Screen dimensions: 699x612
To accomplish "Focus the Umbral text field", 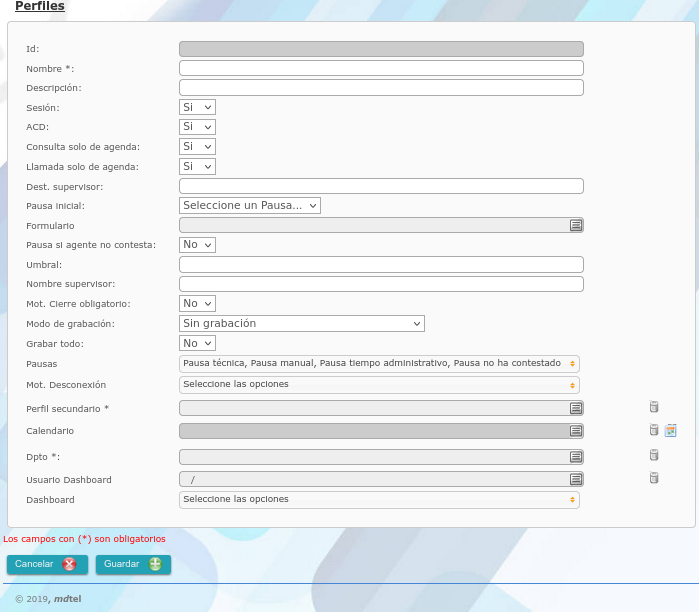I will 381,265.
